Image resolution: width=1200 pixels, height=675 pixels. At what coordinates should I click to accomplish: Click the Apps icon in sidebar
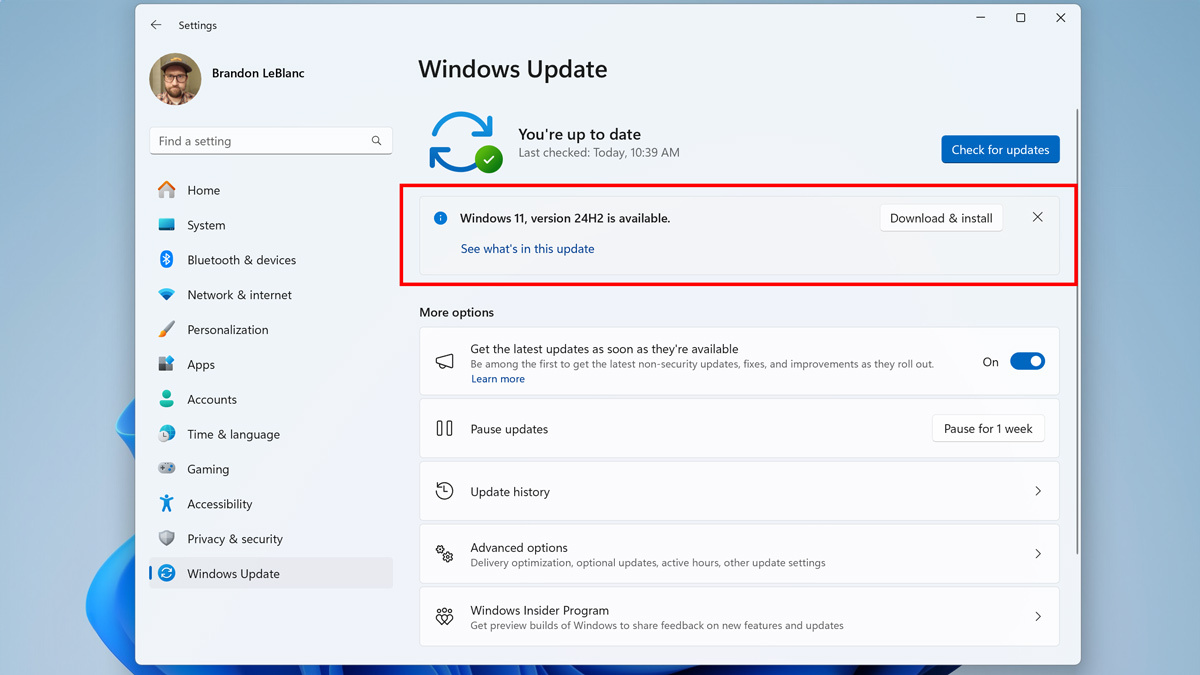pos(167,364)
